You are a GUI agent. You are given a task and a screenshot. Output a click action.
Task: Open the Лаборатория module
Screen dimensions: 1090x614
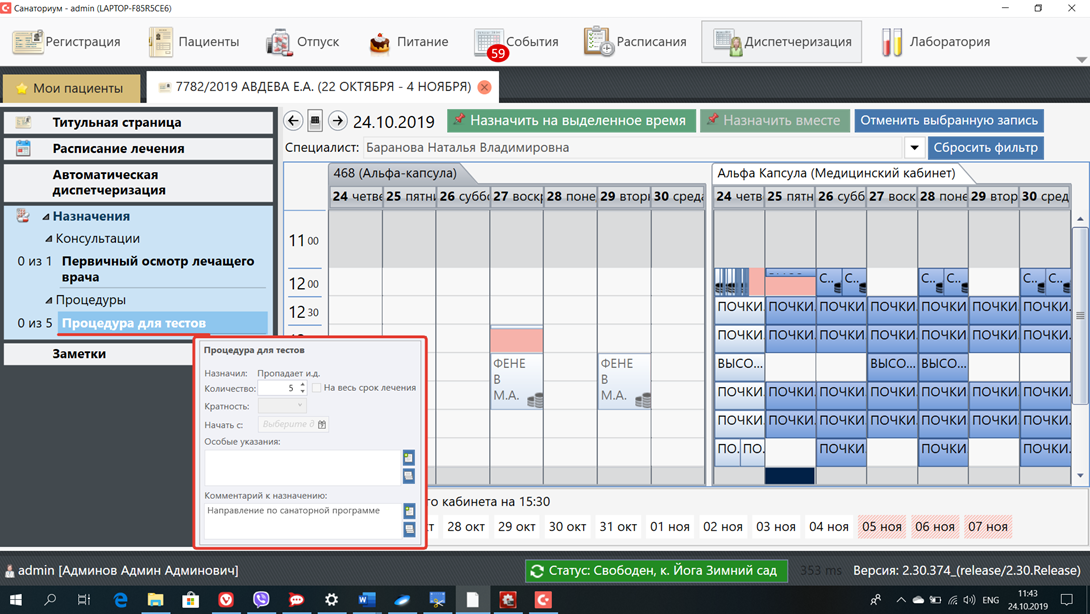(x=935, y=42)
